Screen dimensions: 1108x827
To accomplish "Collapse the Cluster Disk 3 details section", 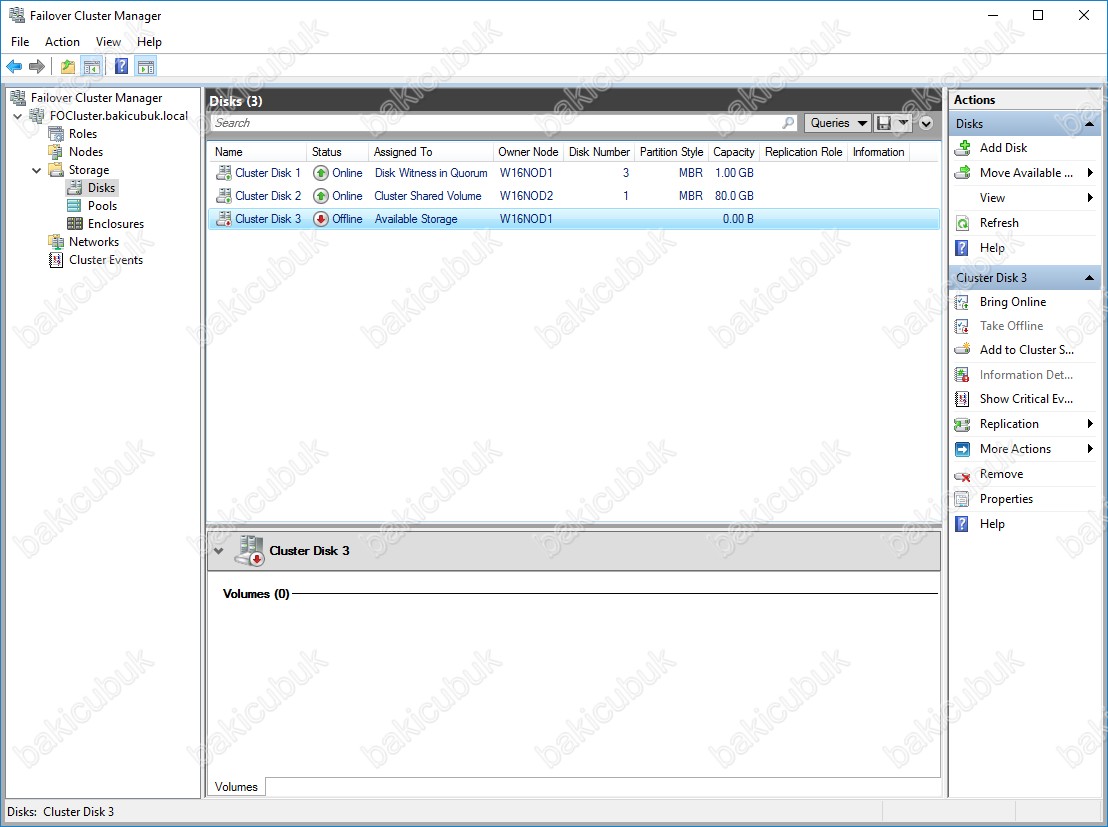I will [219, 551].
